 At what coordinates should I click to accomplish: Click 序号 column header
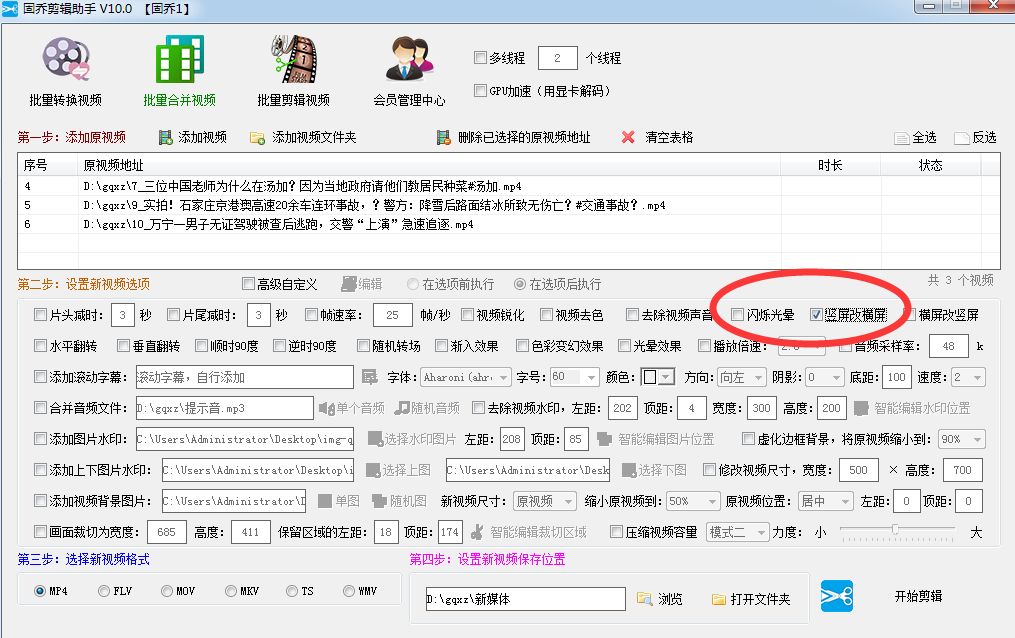pyautogui.click(x=48, y=165)
